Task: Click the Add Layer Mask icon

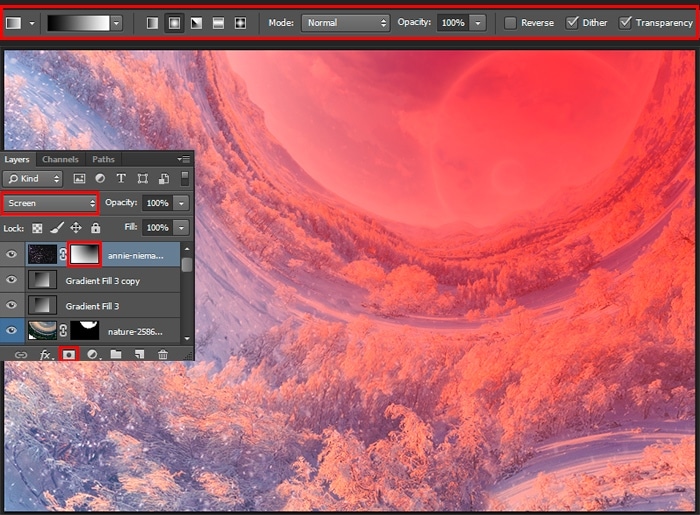Action: [69, 354]
